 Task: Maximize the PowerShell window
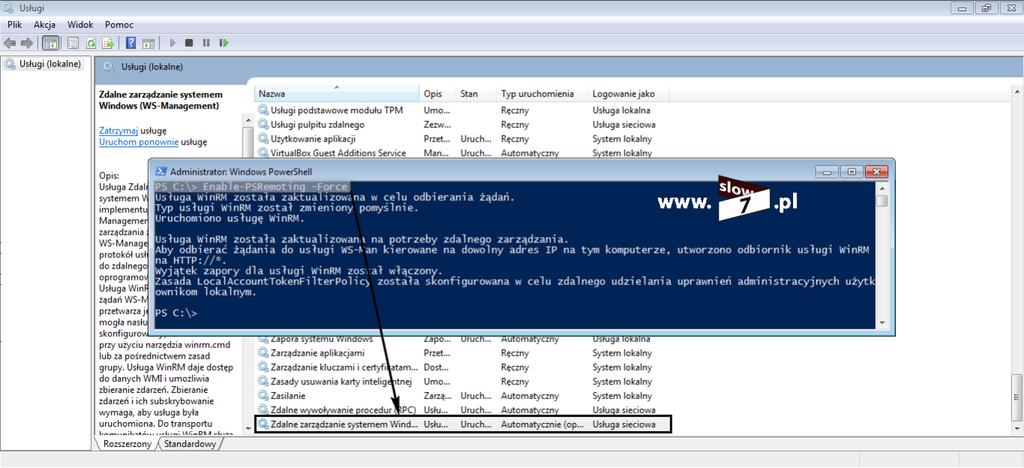click(x=851, y=172)
